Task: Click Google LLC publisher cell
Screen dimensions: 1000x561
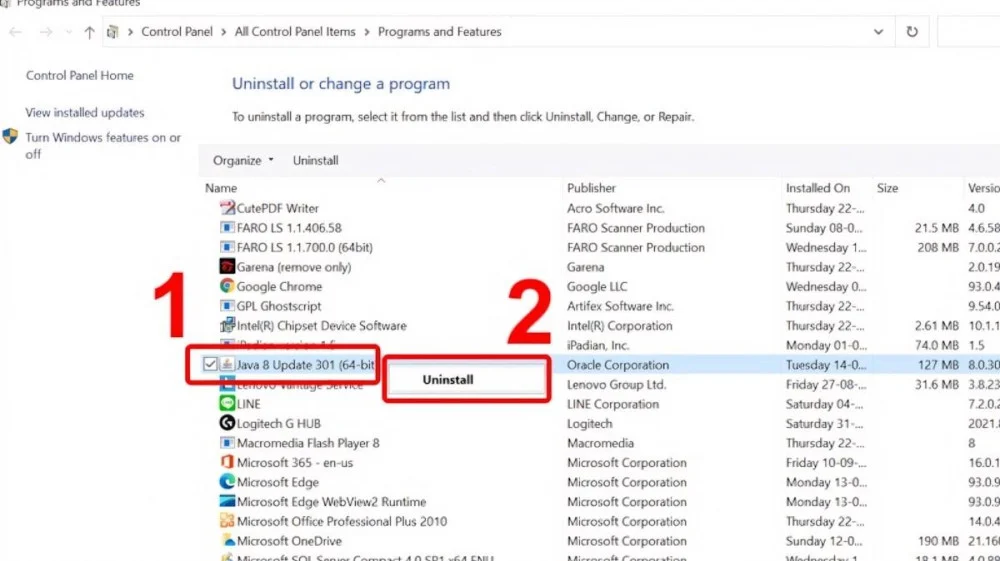Action: coord(597,287)
